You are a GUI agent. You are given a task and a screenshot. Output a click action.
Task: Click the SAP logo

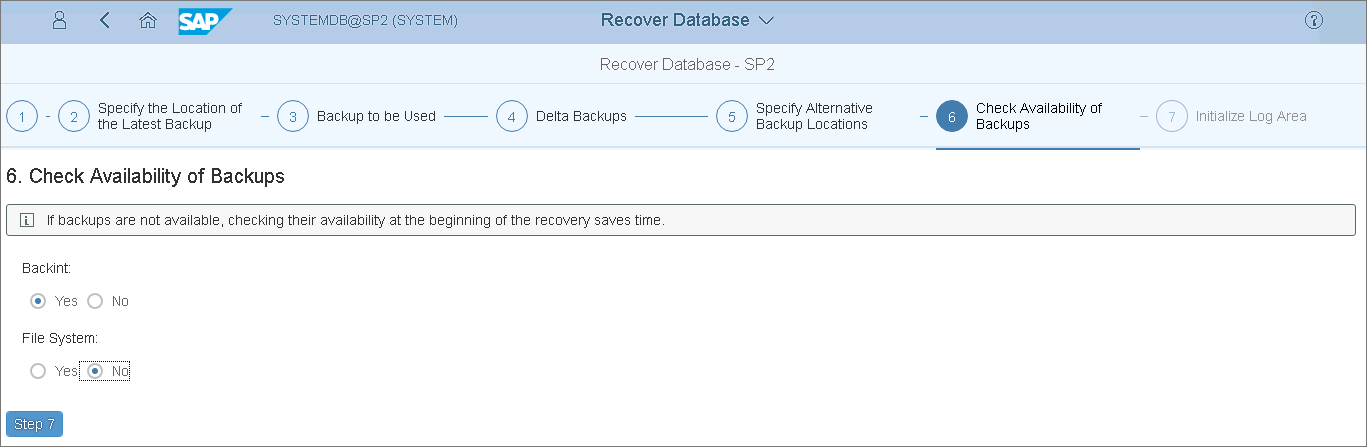click(206, 20)
